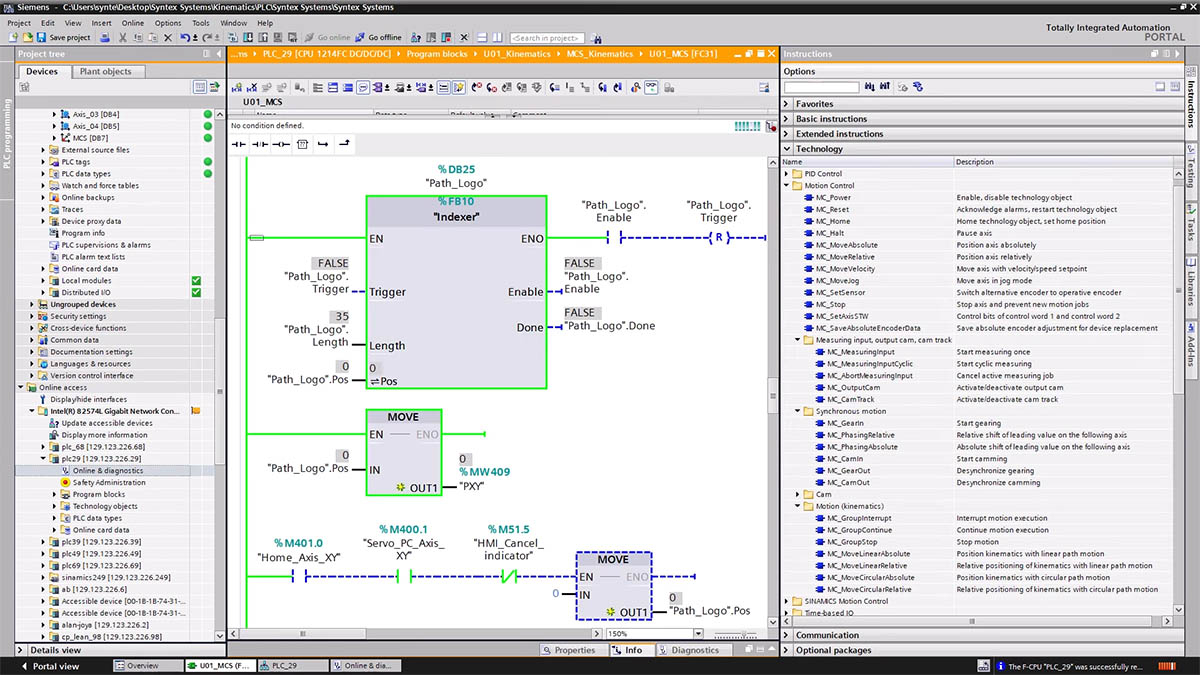Screen dimensions: 1200x675
Task: Click the Search in project field
Action: click(547, 37)
